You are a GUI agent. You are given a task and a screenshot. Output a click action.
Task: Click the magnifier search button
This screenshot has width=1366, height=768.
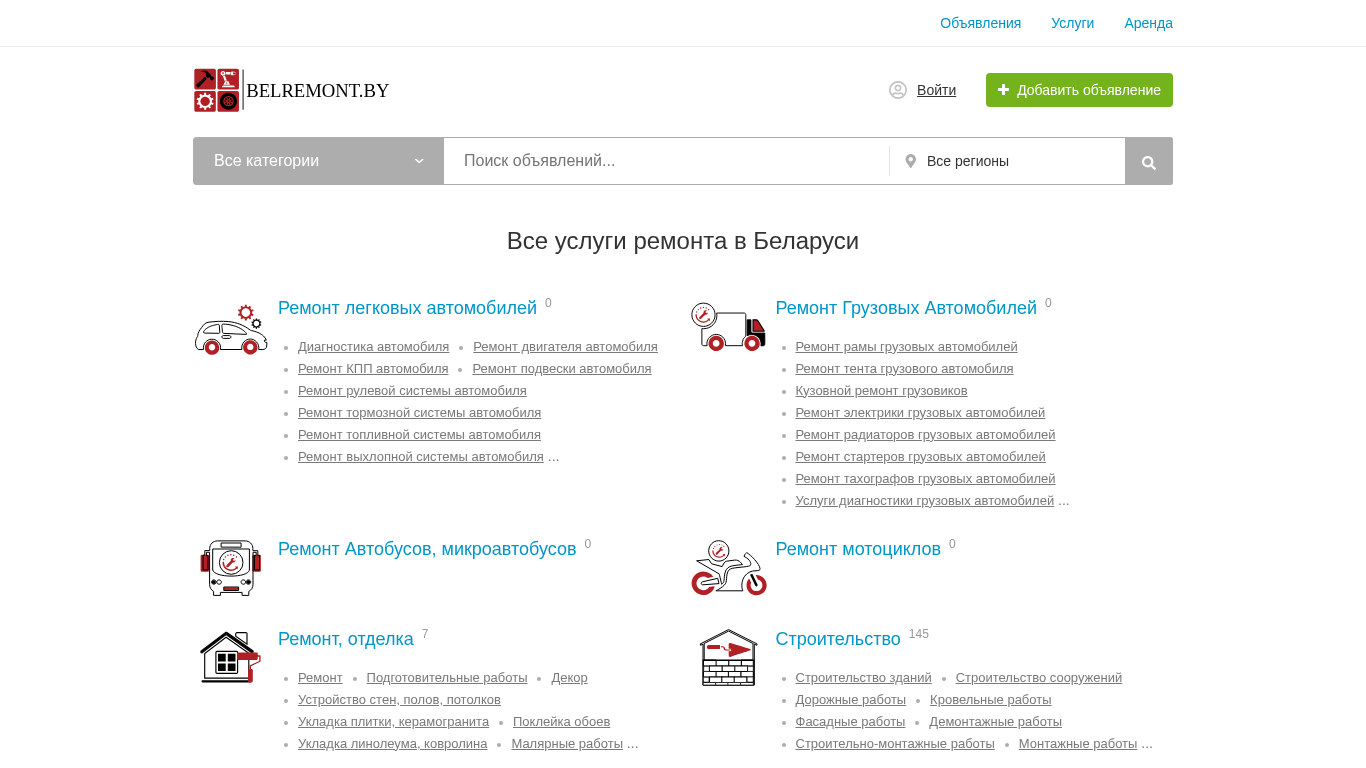tap(1148, 162)
